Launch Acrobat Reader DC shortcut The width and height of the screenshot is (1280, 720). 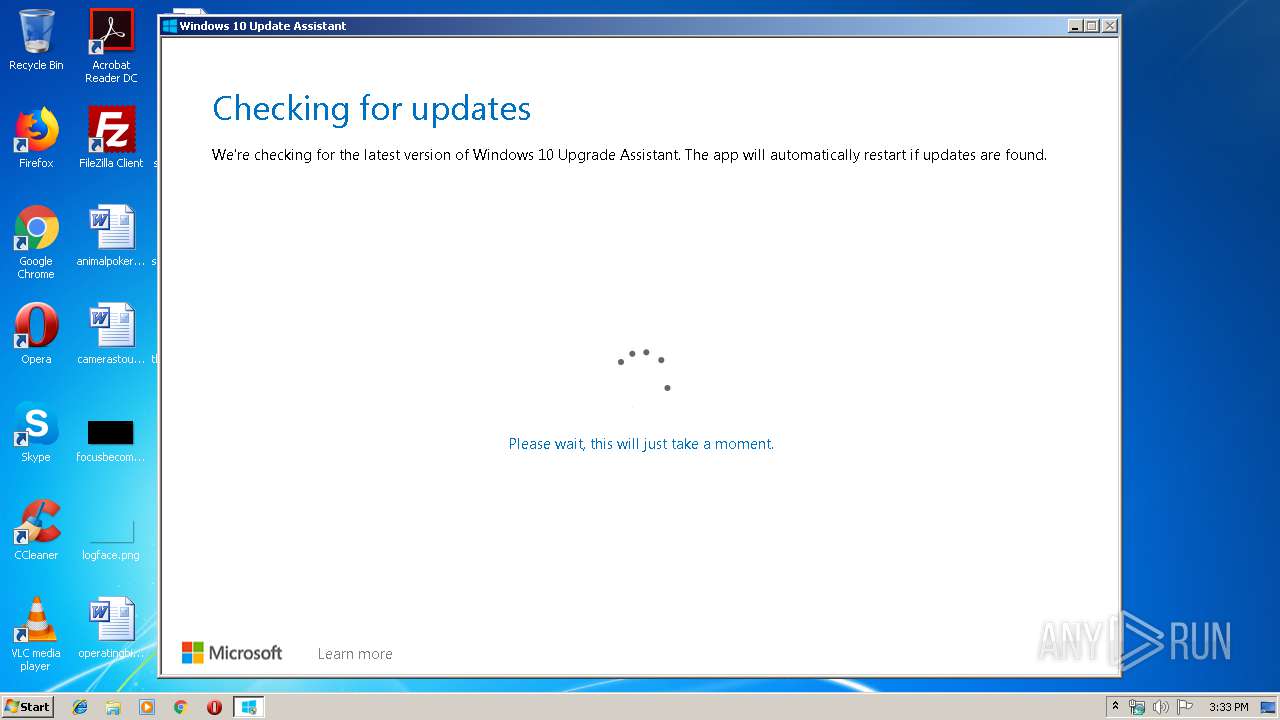(111, 46)
